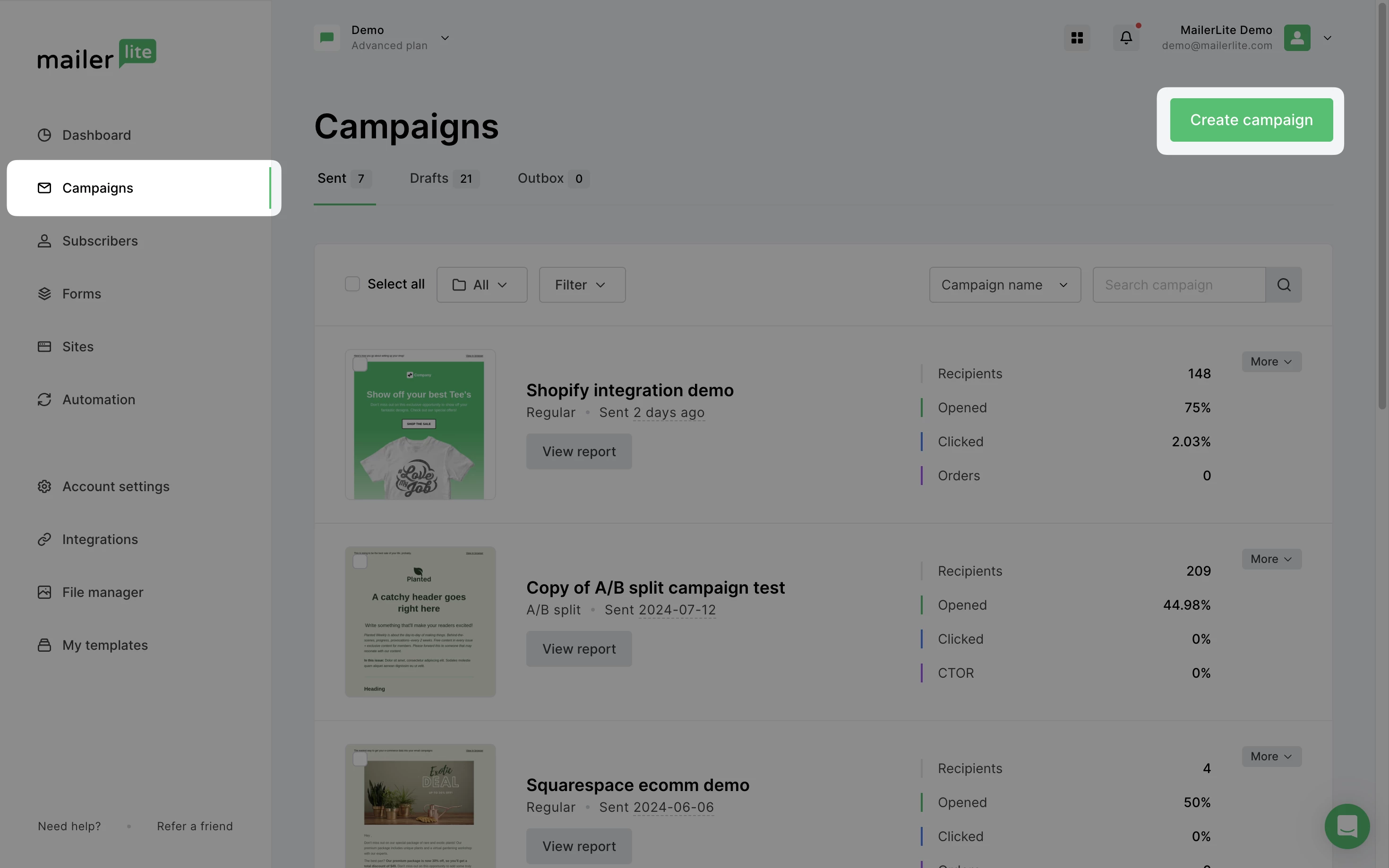This screenshot has width=1389, height=868.
Task: Check the Select all checkbox
Action: [x=352, y=284]
